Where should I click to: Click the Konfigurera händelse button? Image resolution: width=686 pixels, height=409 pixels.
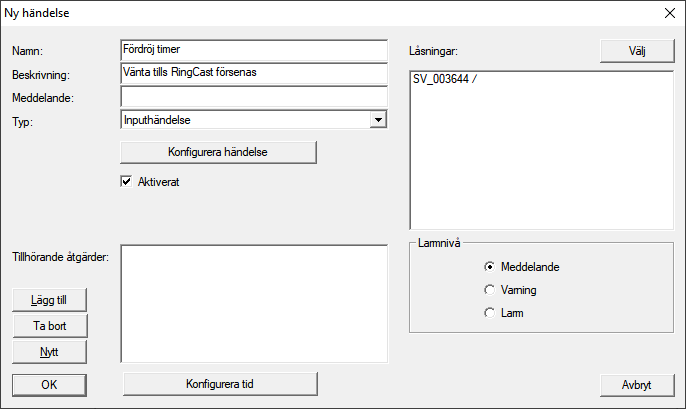218,151
